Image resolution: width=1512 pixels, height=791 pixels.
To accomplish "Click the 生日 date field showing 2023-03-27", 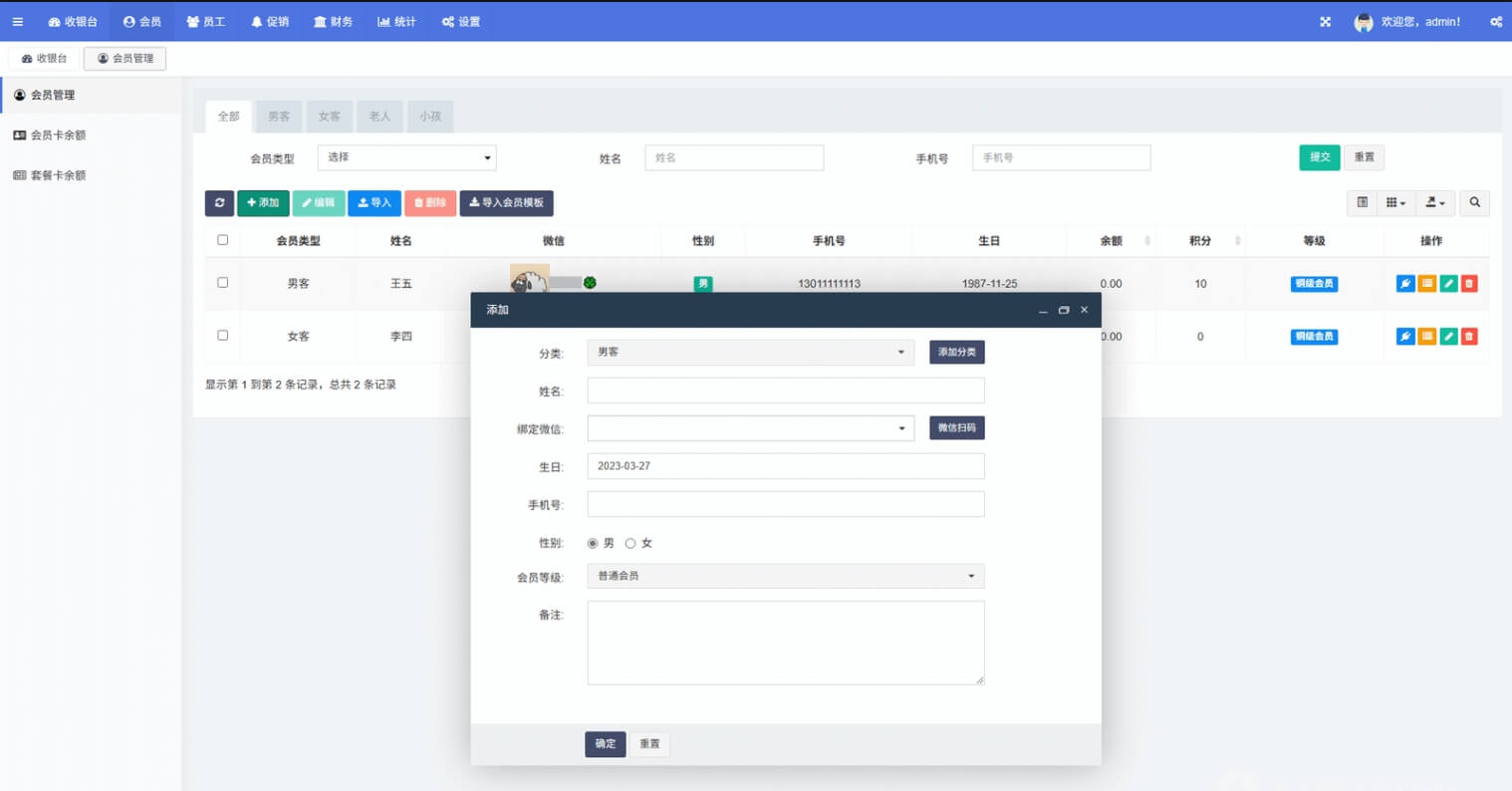I will pyautogui.click(x=785, y=465).
